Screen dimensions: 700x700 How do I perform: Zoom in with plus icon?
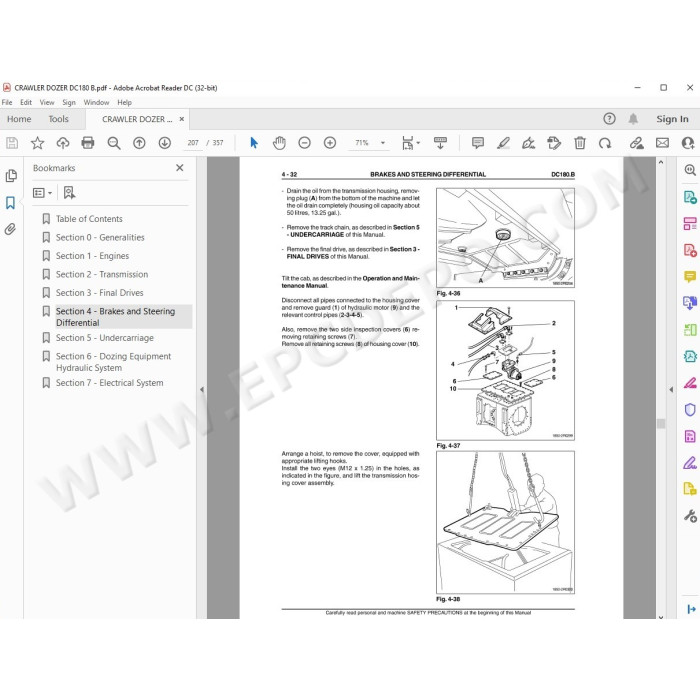point(330,143)
